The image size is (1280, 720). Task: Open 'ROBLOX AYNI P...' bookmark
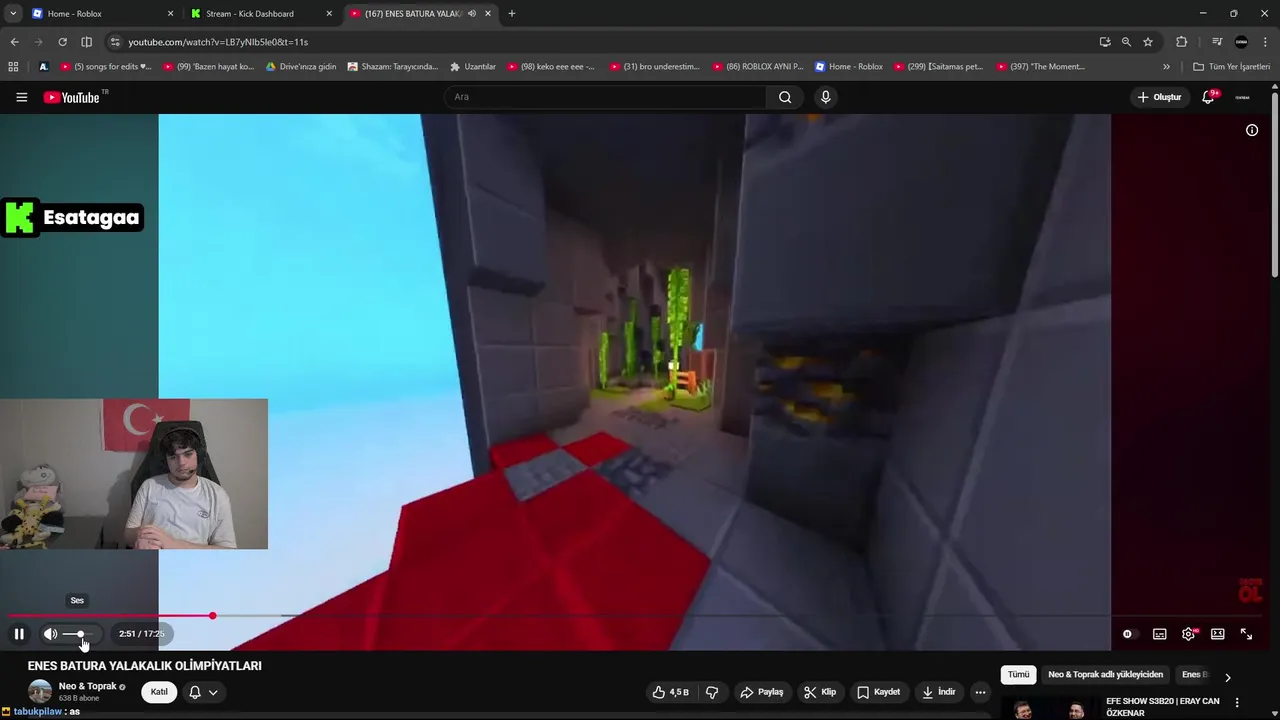click(x=757, y=67)
